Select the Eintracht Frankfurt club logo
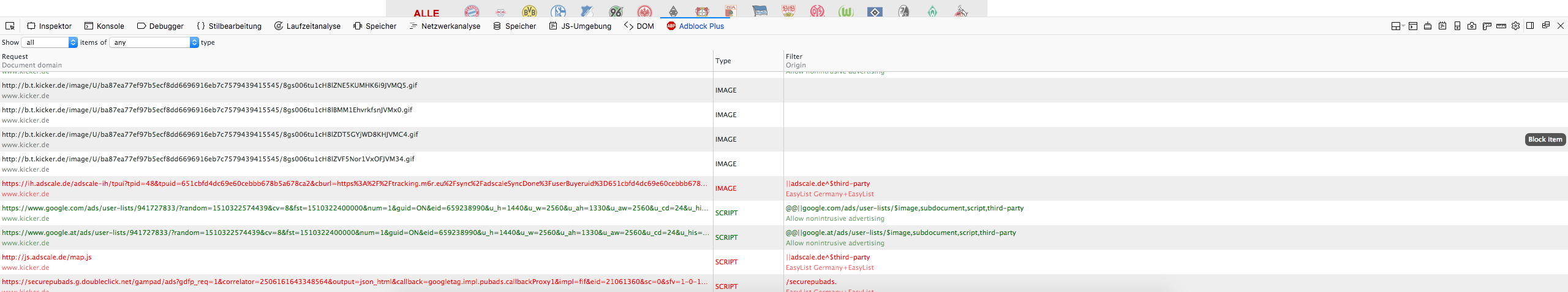The width and height of the screenshot is (1568, 292). [644, 11]
